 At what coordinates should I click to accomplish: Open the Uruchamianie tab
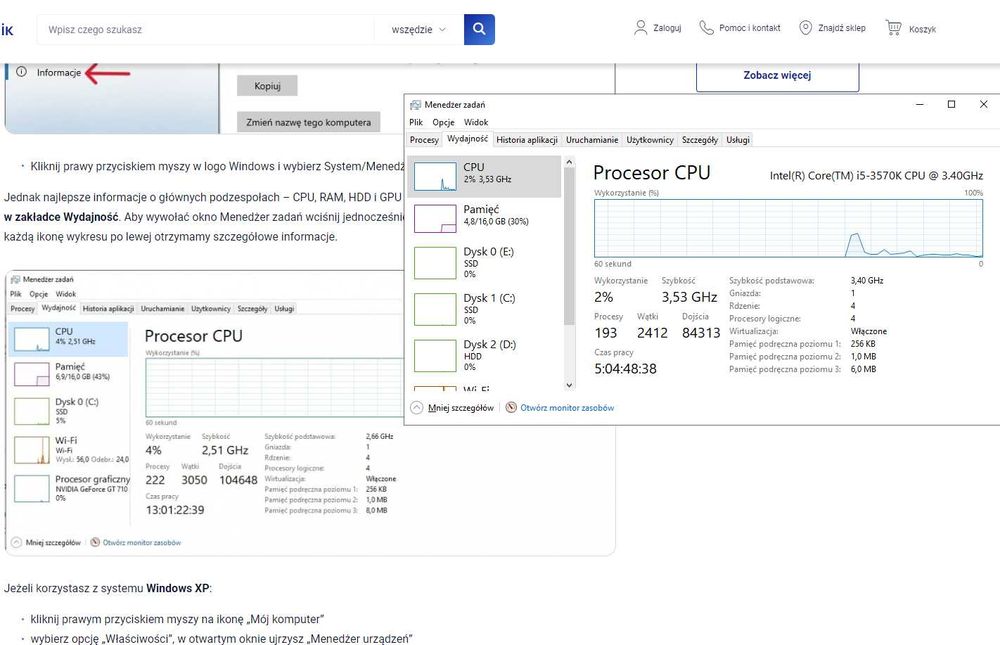point(592,140)
